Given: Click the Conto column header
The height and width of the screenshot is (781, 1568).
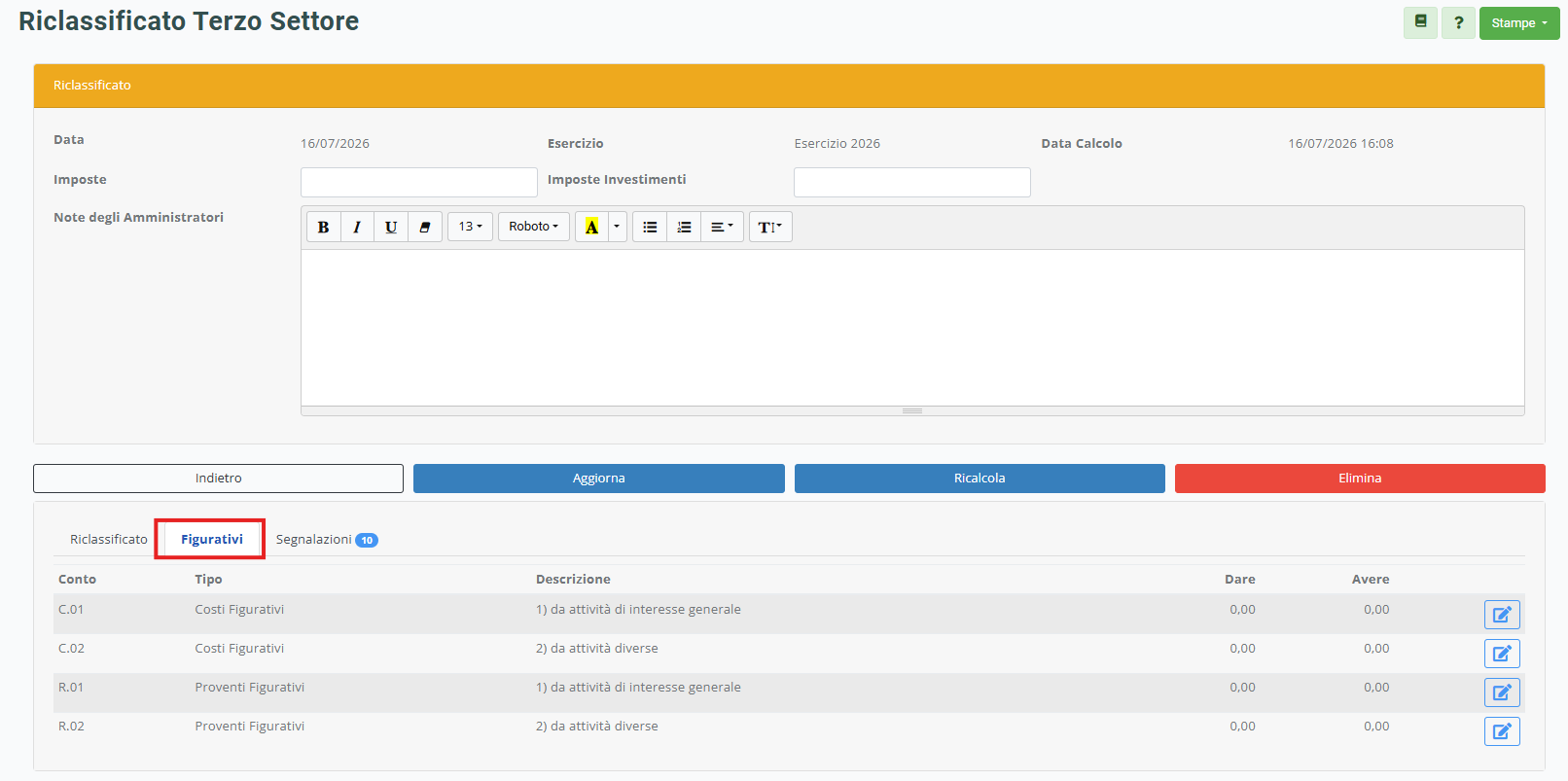Looking at the screenshot, I should [x=77, y=580].
